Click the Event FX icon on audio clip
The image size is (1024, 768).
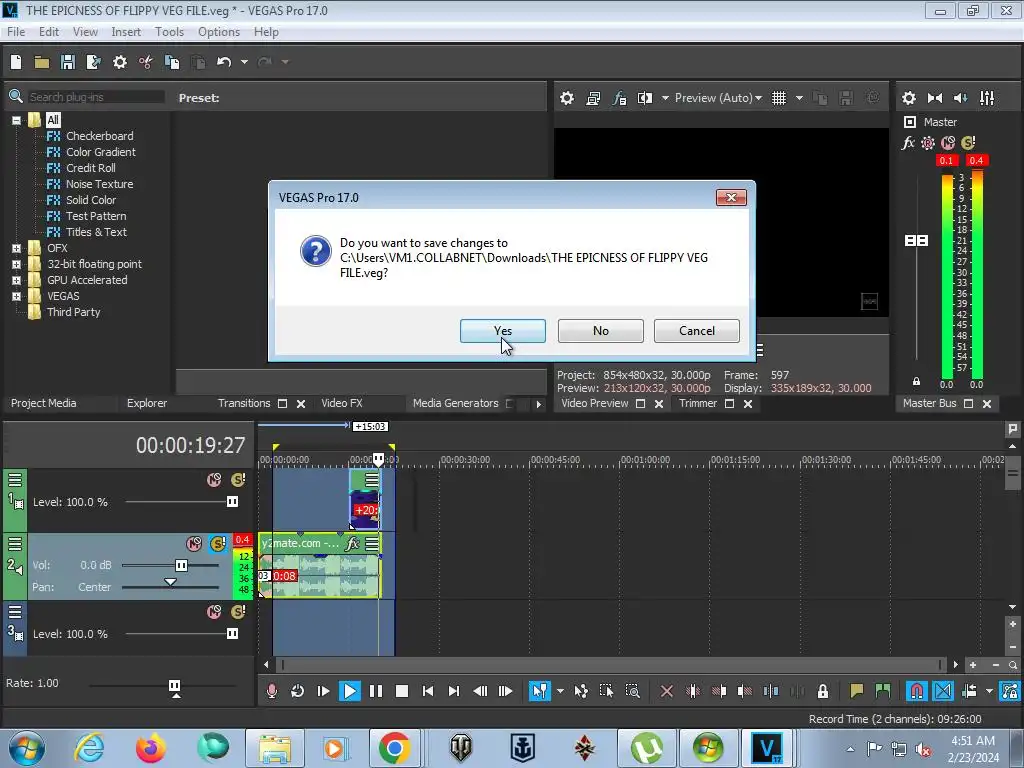353,543
